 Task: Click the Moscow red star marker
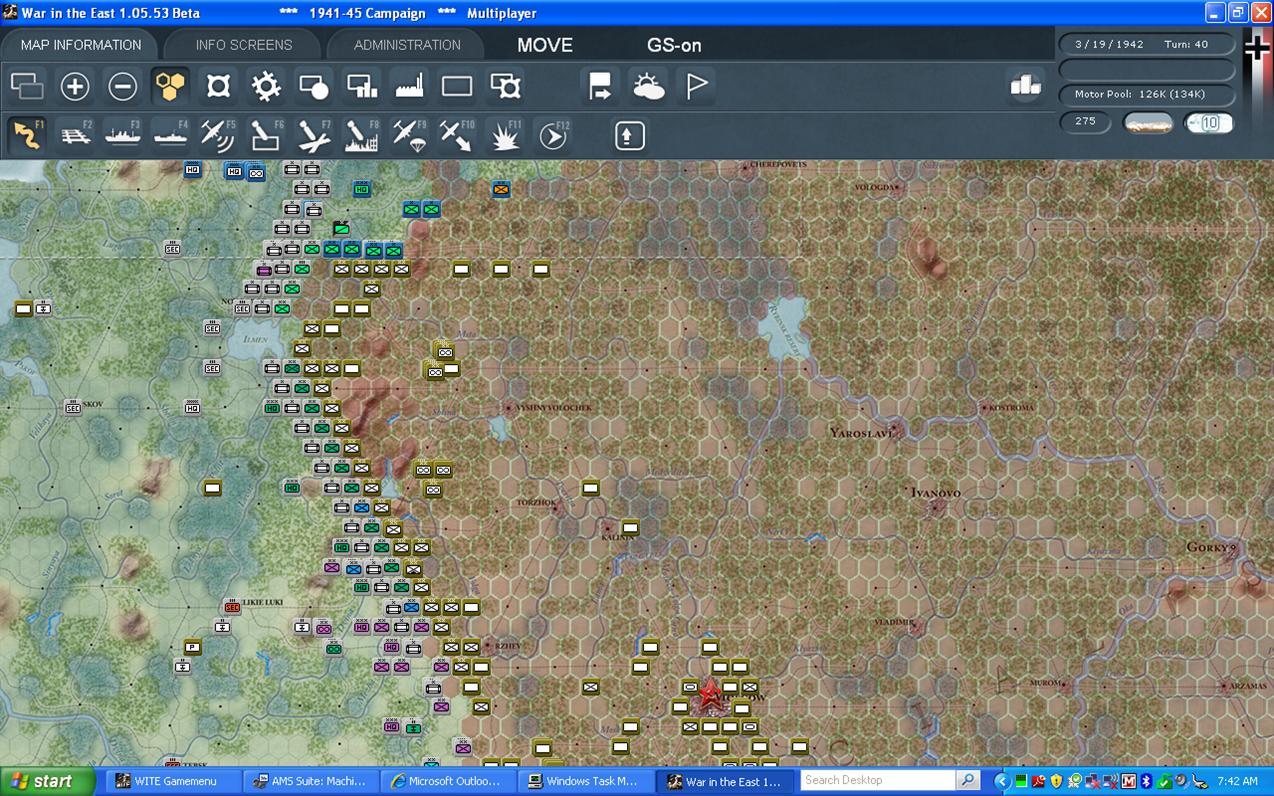(710, 692)
